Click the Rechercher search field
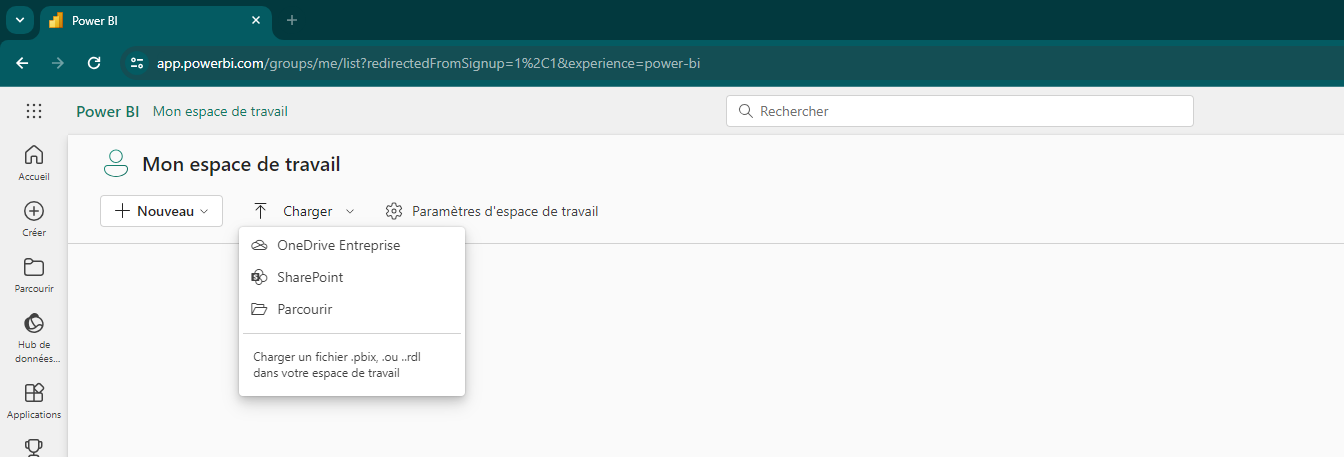 tap(960, 111)
